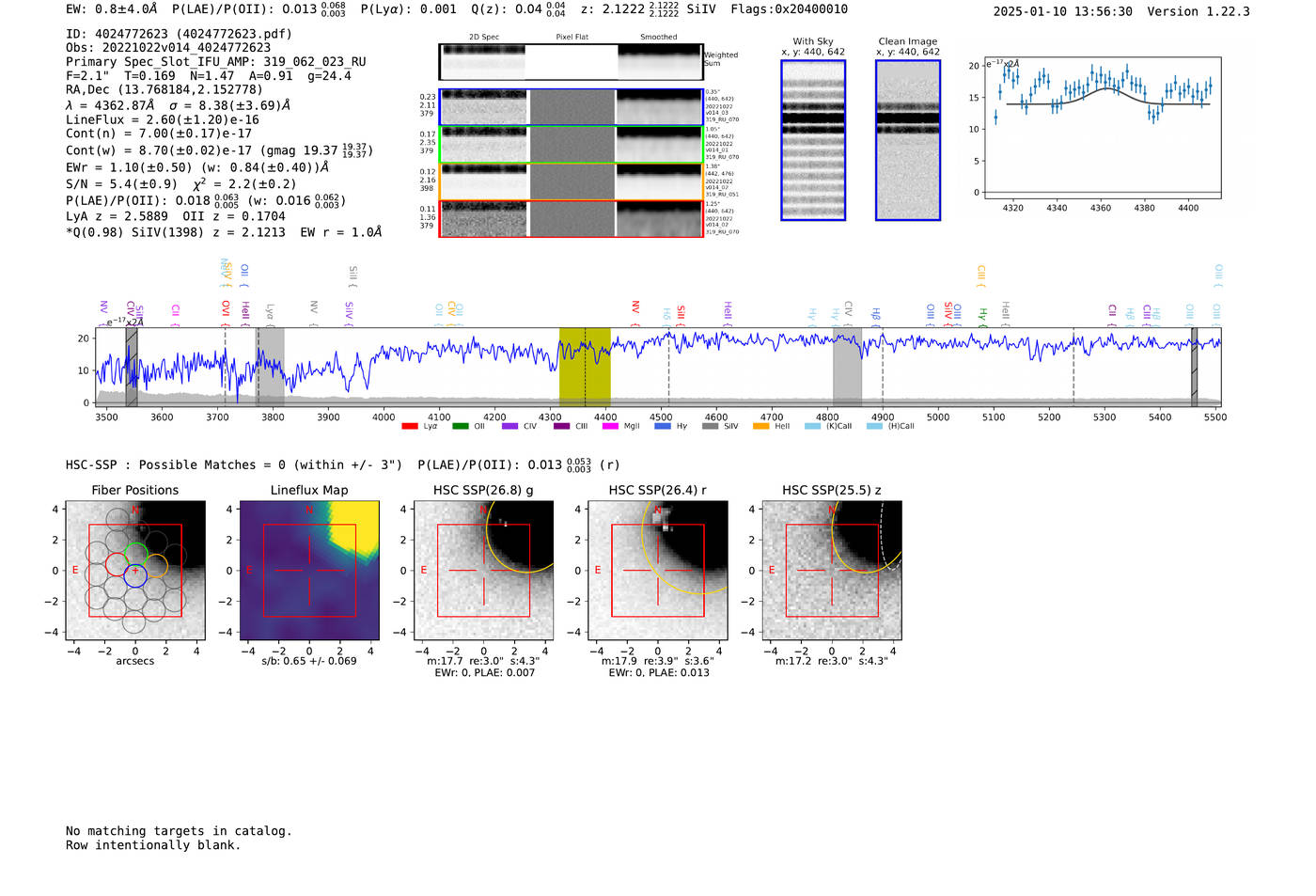Click the RA,Dec coordinates line
Image resolution: width=1316 pixels, height=896 pixels.
coord(164,90)
